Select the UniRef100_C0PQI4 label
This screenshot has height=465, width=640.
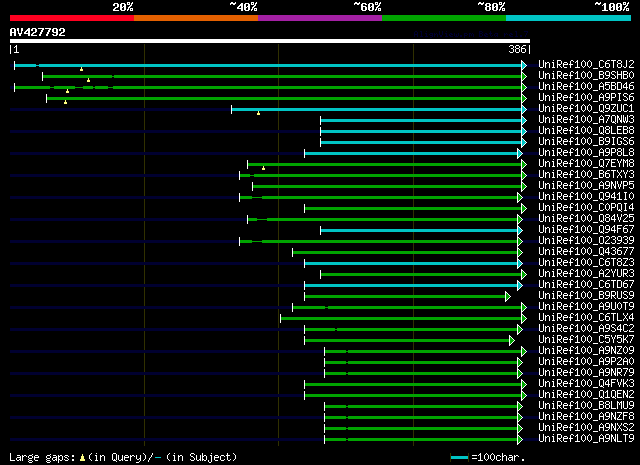click(x=586, y=208)
